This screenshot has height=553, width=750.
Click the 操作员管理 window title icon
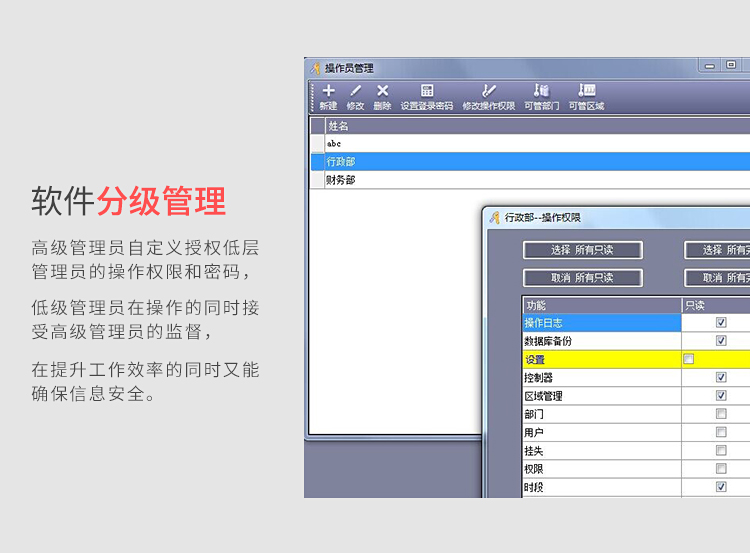click(315, 68)
